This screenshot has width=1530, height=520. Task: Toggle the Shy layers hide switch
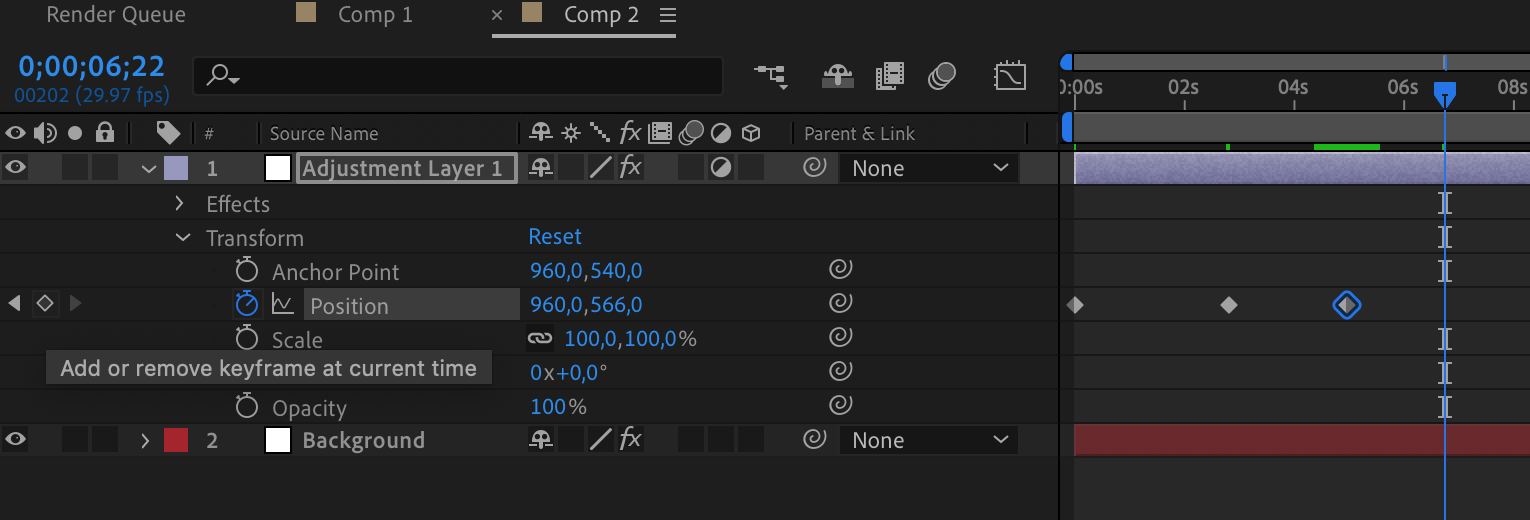pos(837,76)
